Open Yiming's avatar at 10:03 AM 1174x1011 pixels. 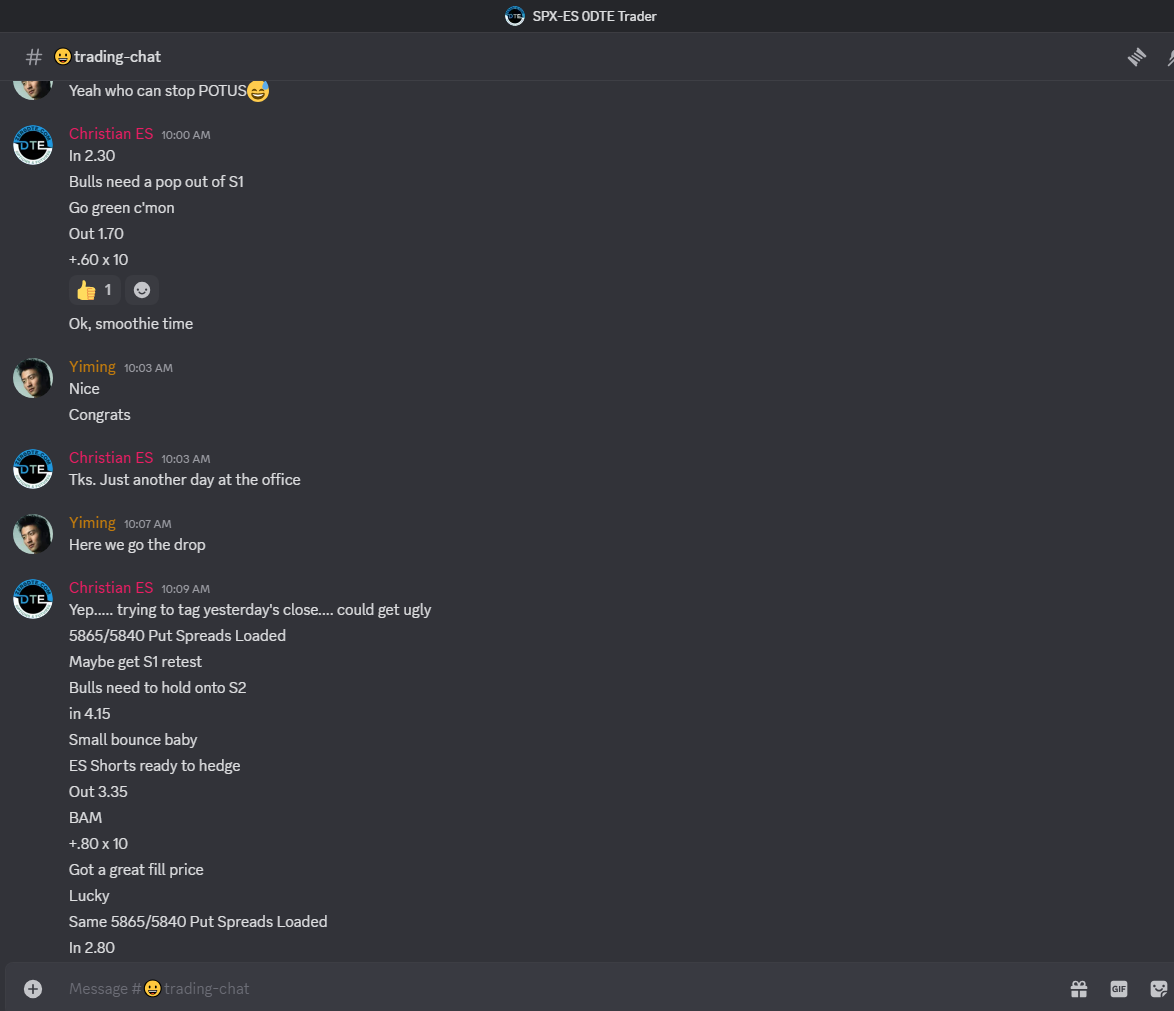(33, 377)
